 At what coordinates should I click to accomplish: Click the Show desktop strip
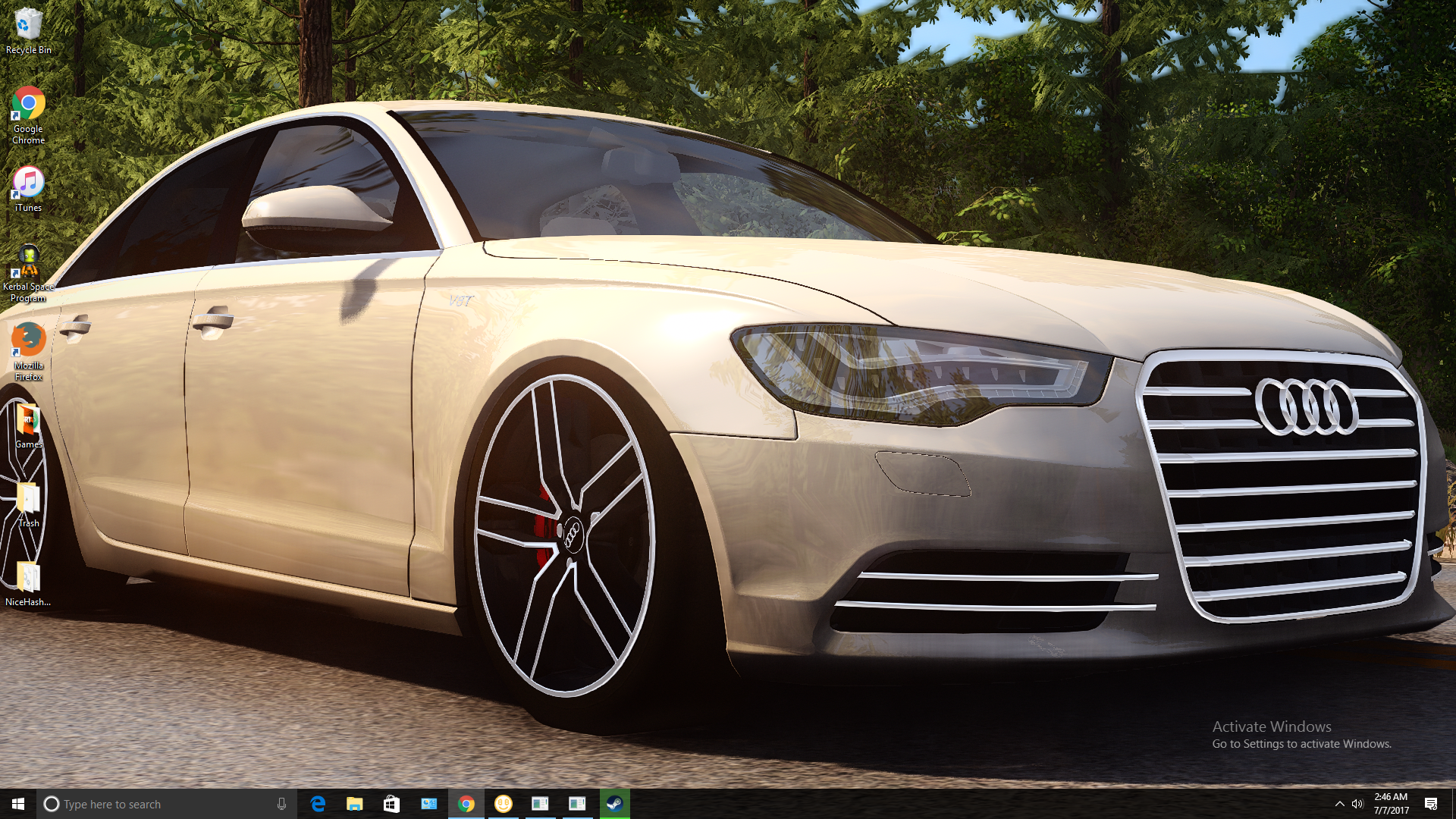click(1453, 804)
